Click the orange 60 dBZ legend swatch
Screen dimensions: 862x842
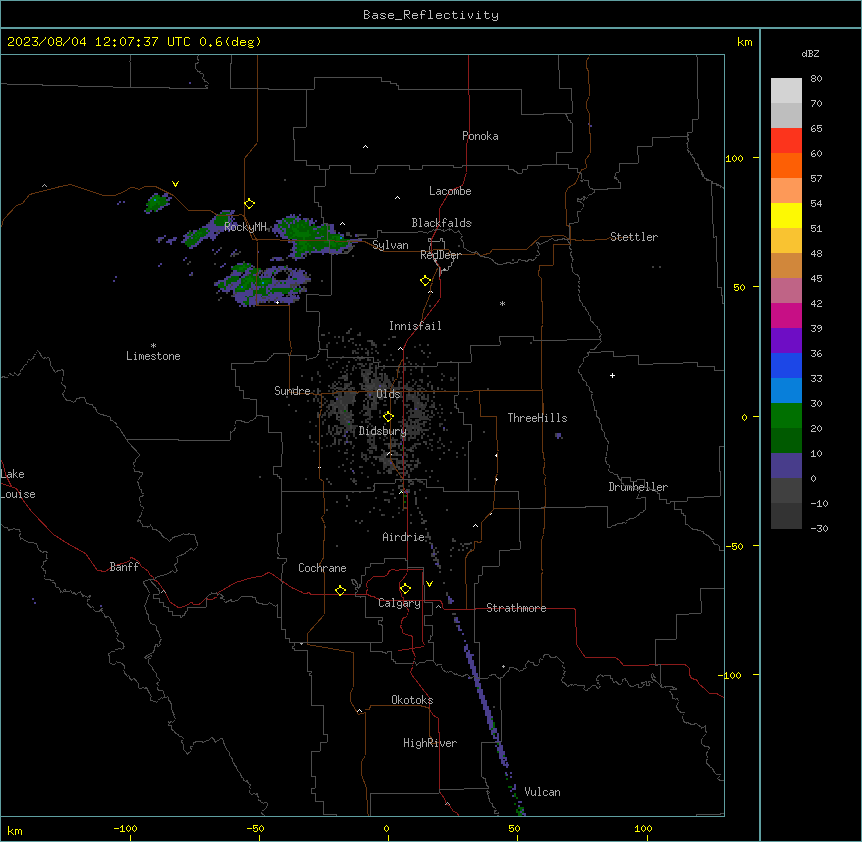click(786, 165)
